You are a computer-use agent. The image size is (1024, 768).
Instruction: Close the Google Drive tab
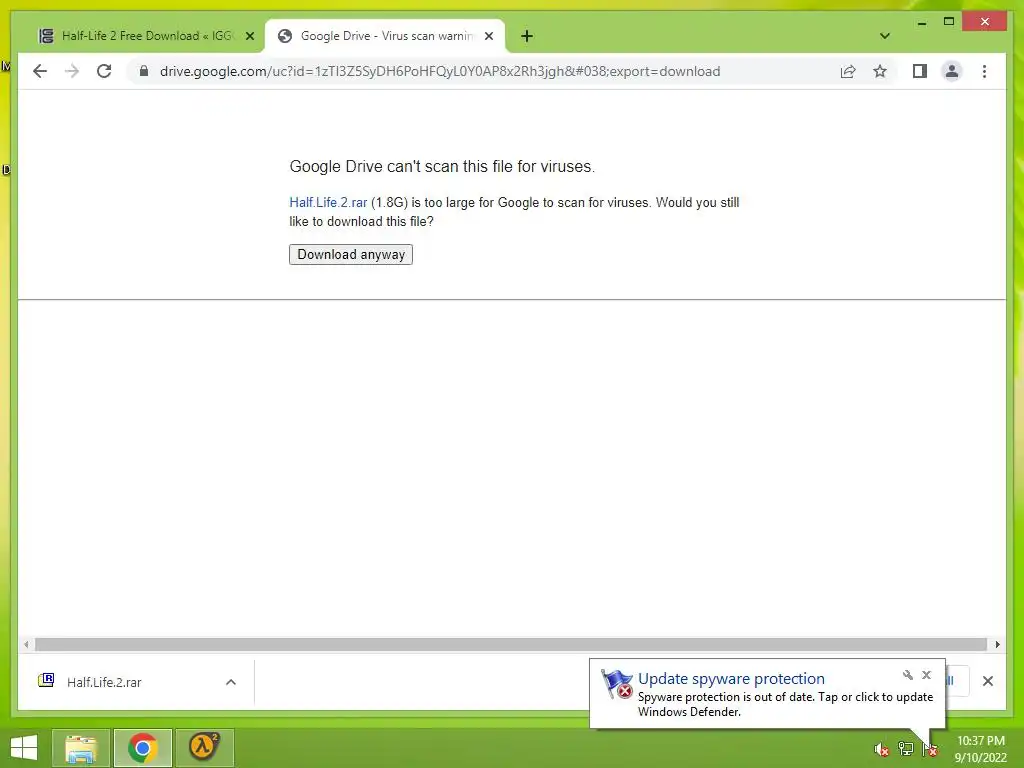pos(488,36)
